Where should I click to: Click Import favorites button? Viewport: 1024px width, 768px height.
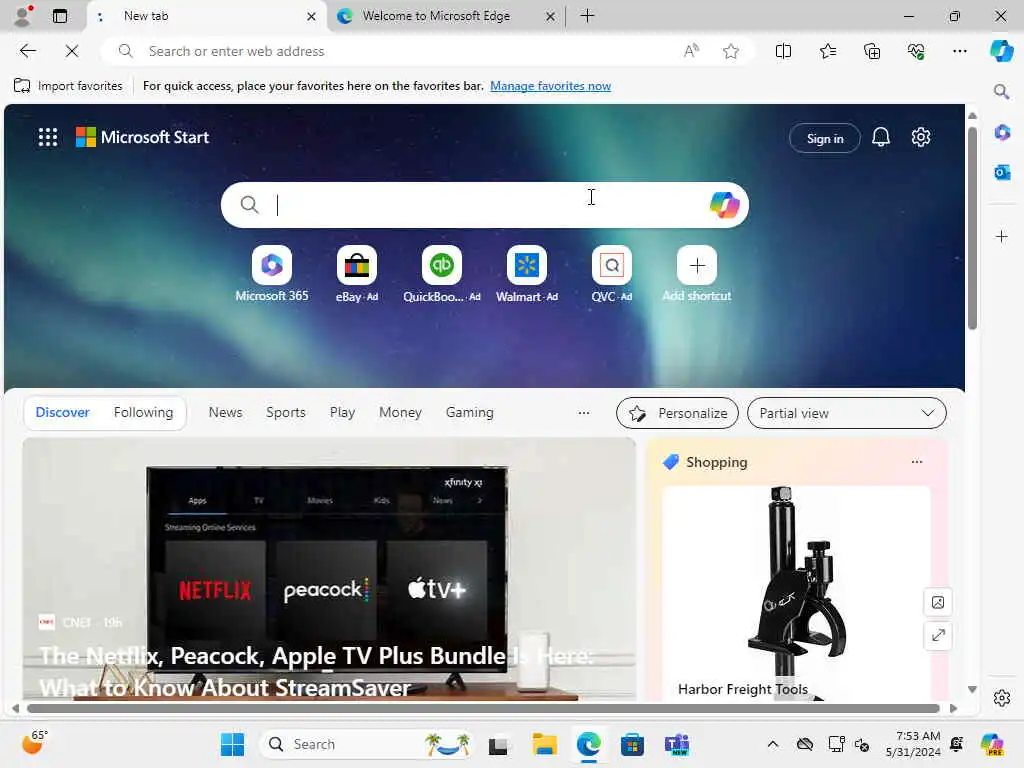[68, 86]
